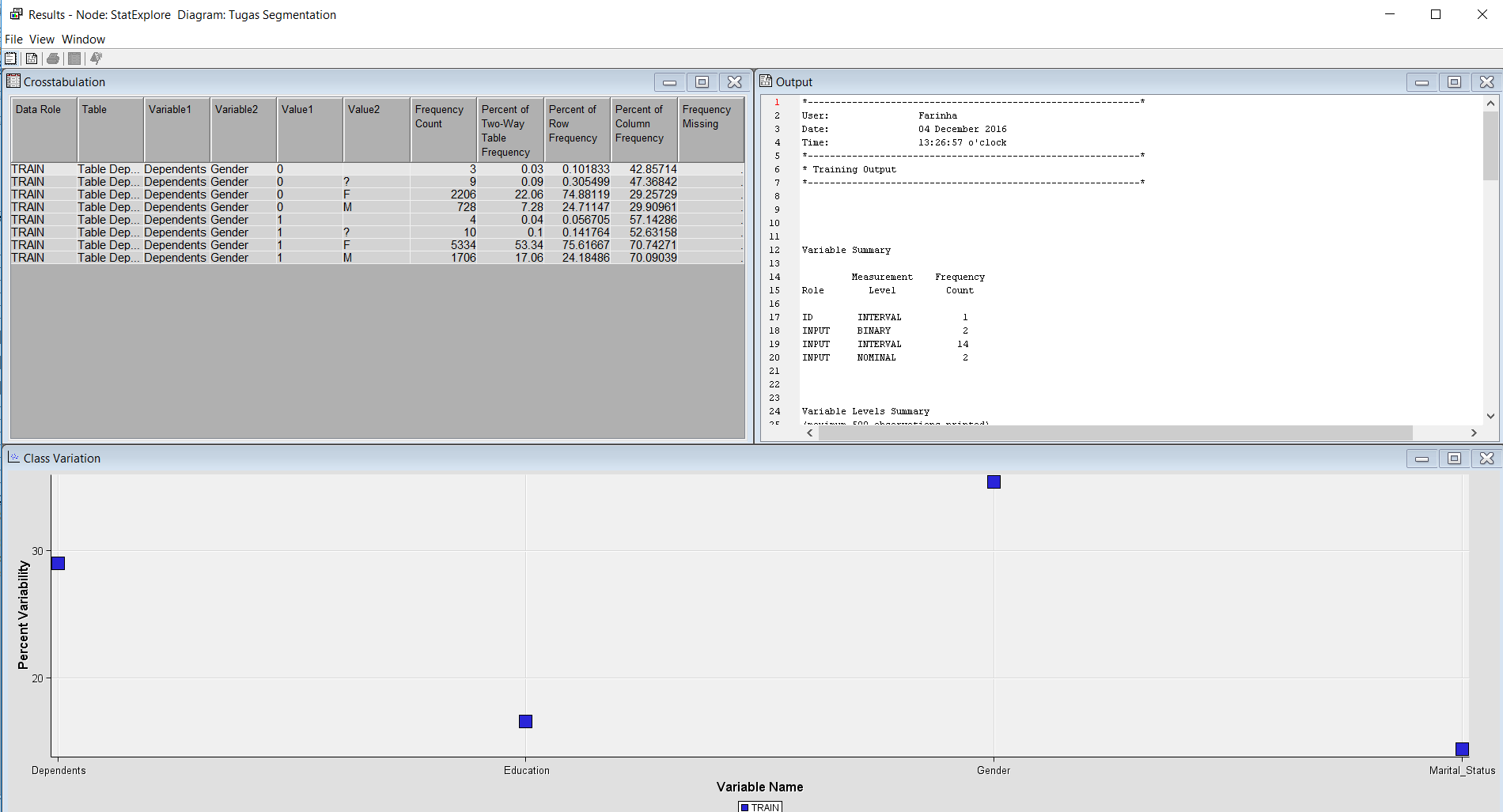
Task: Open the File menu
Action: click(x=13, y=40)
